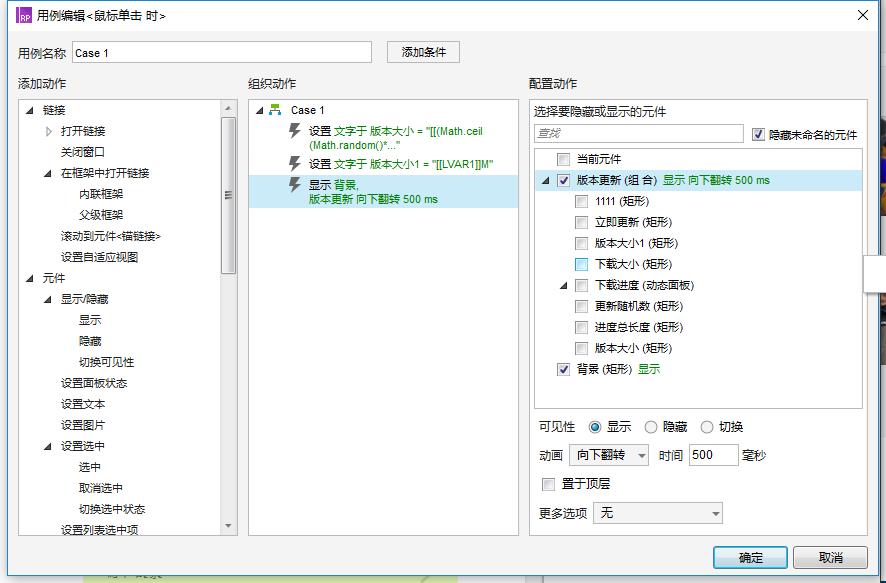Select the 显示 action under 显示/隐藏

(x=90, y=320)
